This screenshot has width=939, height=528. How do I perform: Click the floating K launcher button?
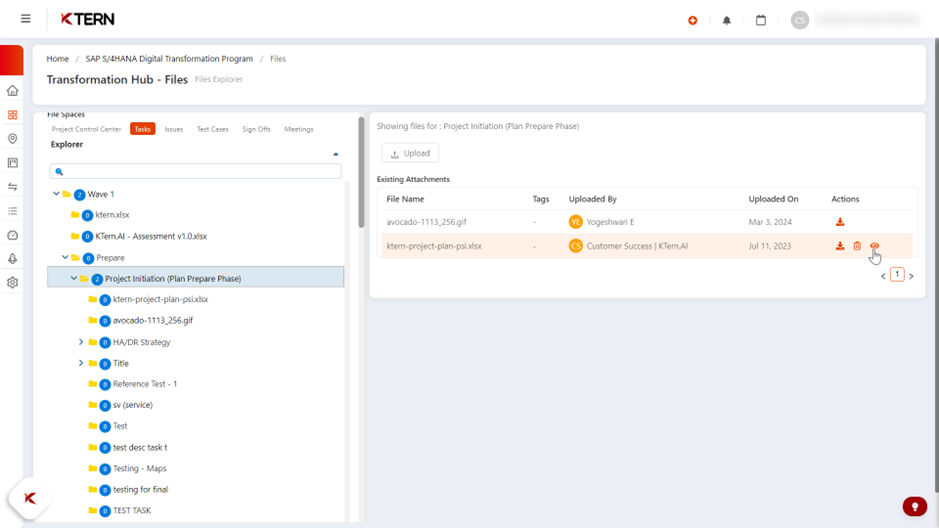(x=29, y=498)
